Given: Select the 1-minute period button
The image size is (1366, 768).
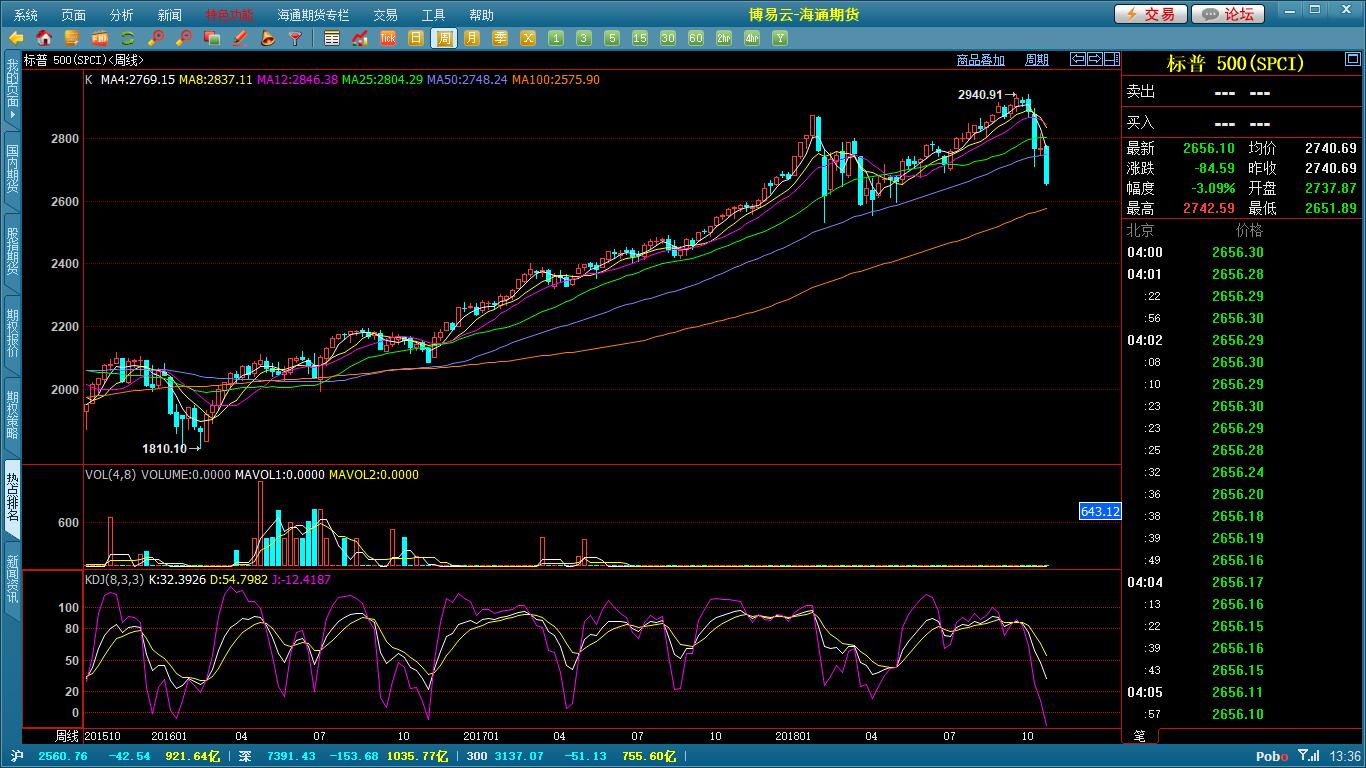Looking at the screenshot, I should pos(556,38).
